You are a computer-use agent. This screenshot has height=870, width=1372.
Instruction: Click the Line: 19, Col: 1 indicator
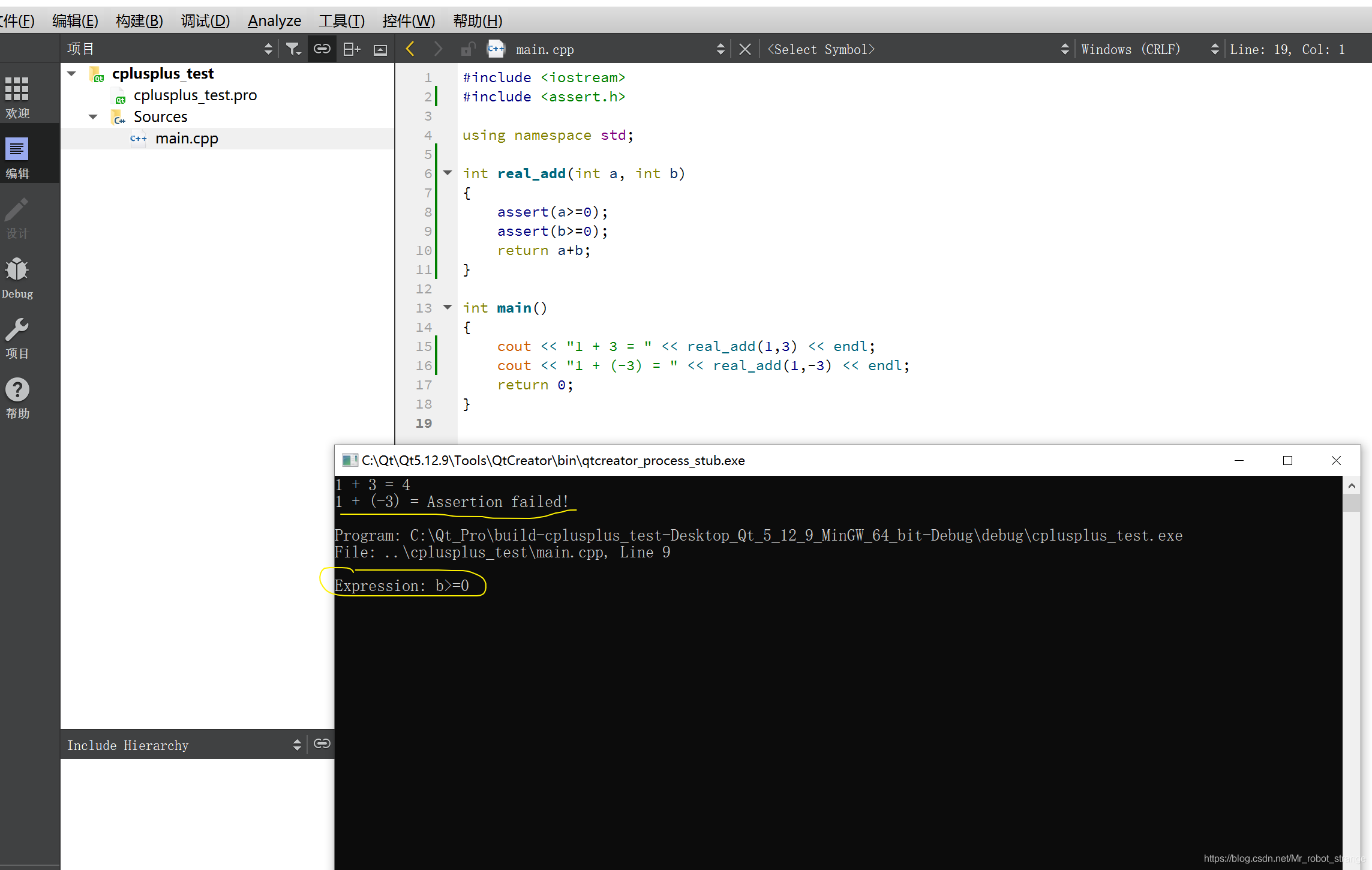(1287, 49)
